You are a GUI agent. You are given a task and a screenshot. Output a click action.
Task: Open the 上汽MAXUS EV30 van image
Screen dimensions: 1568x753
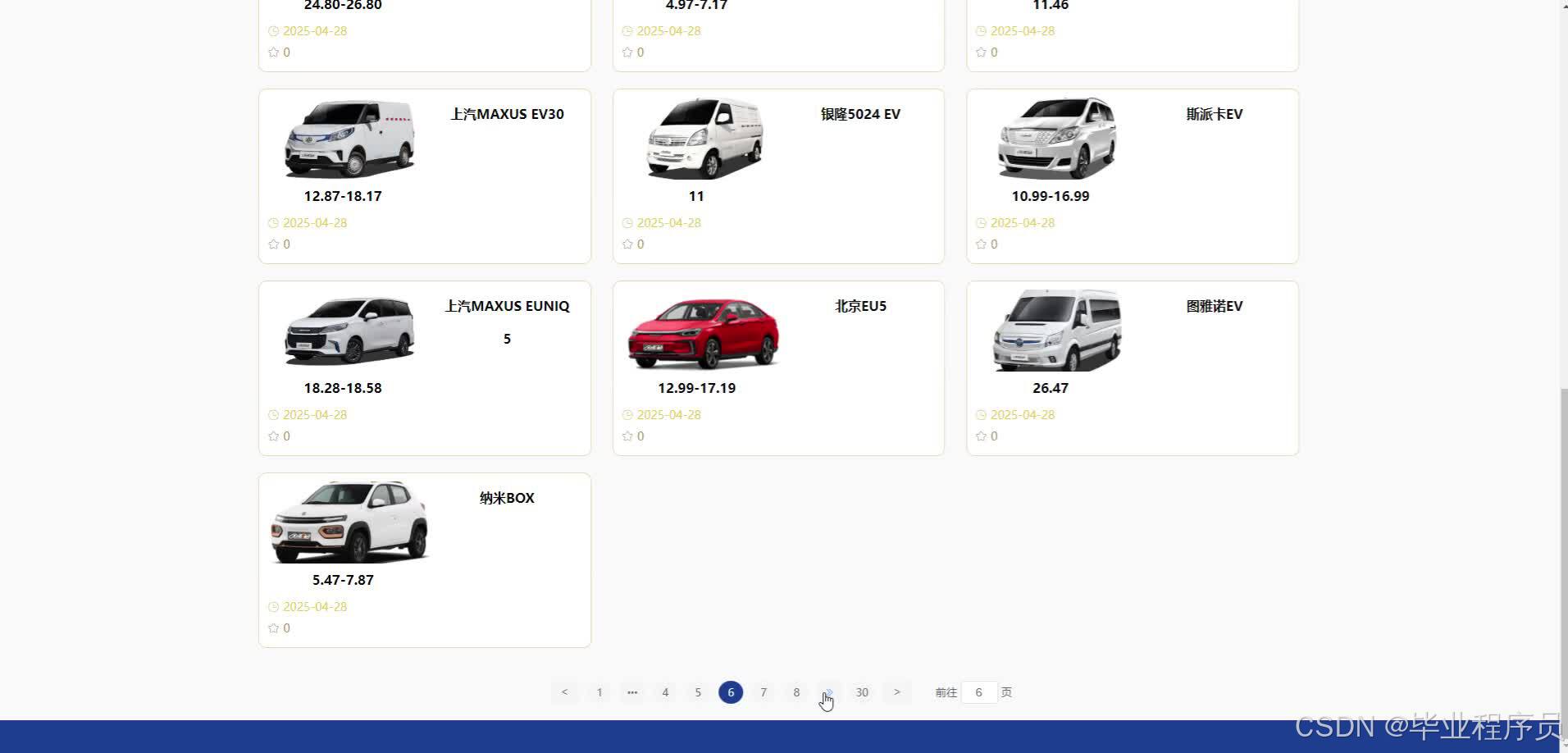(349, 138)
